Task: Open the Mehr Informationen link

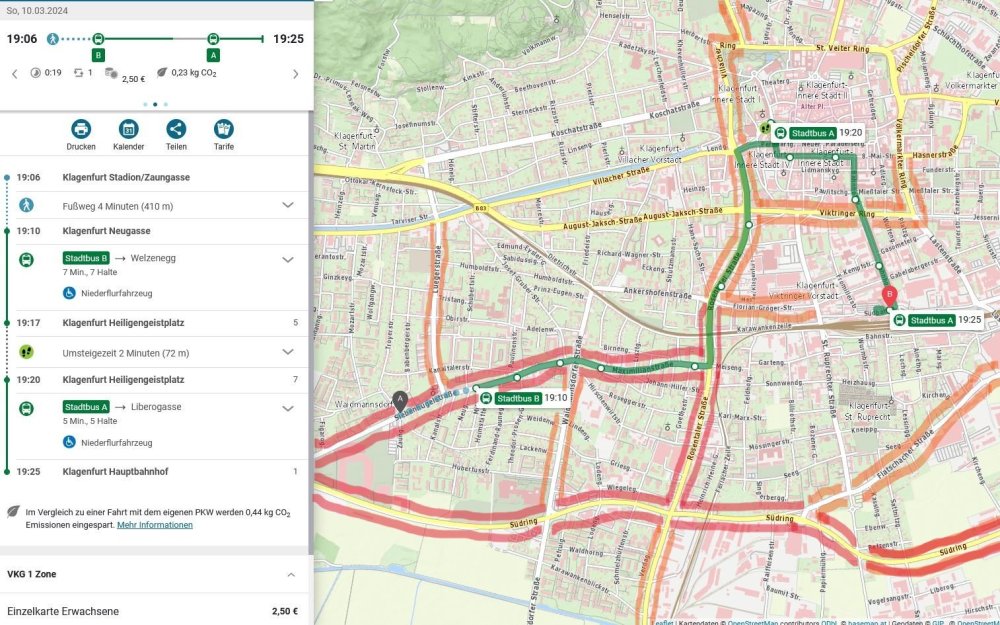Action: click(x=155, y=525)
